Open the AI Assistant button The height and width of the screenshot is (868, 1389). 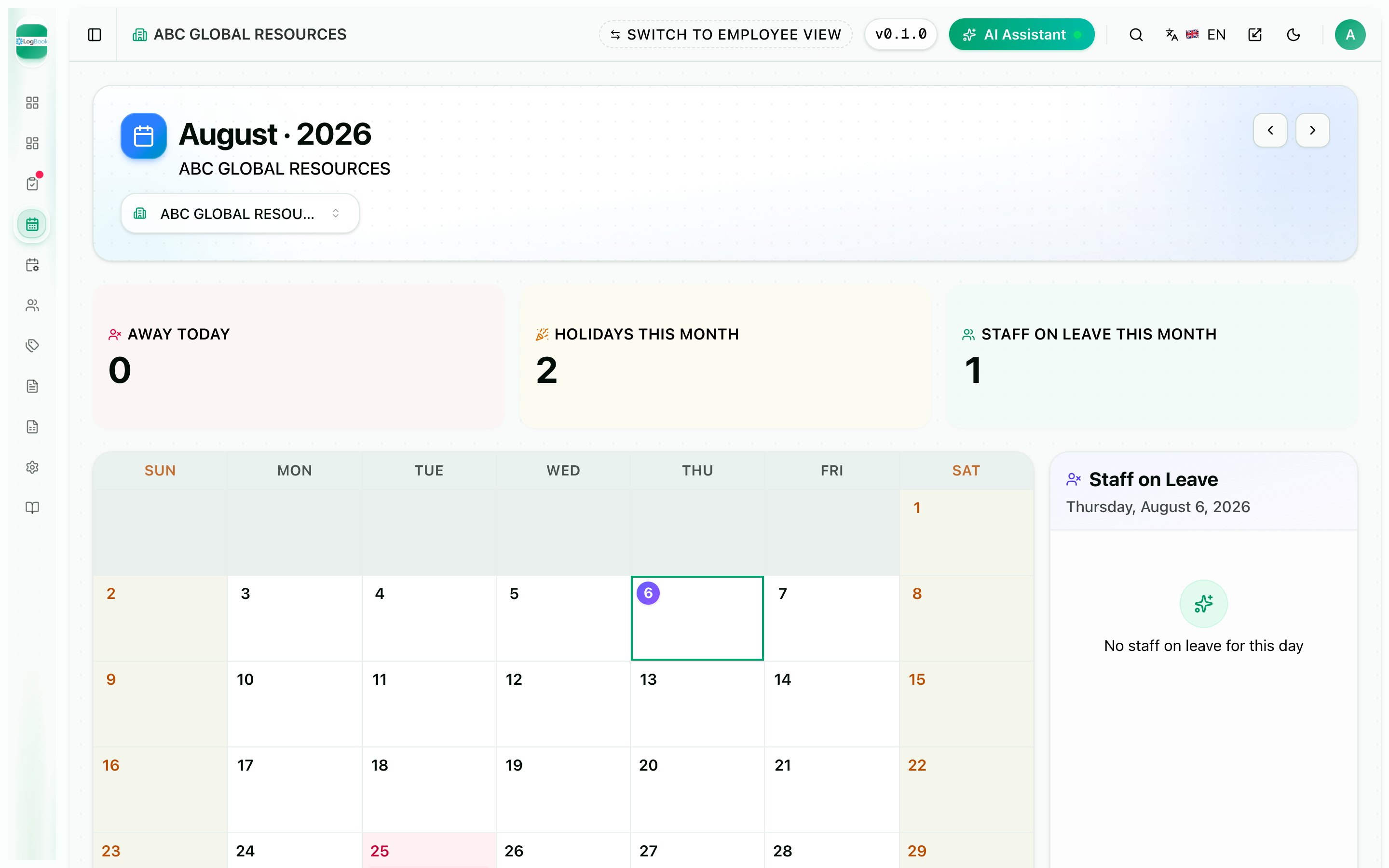[x=1021, y=35]
